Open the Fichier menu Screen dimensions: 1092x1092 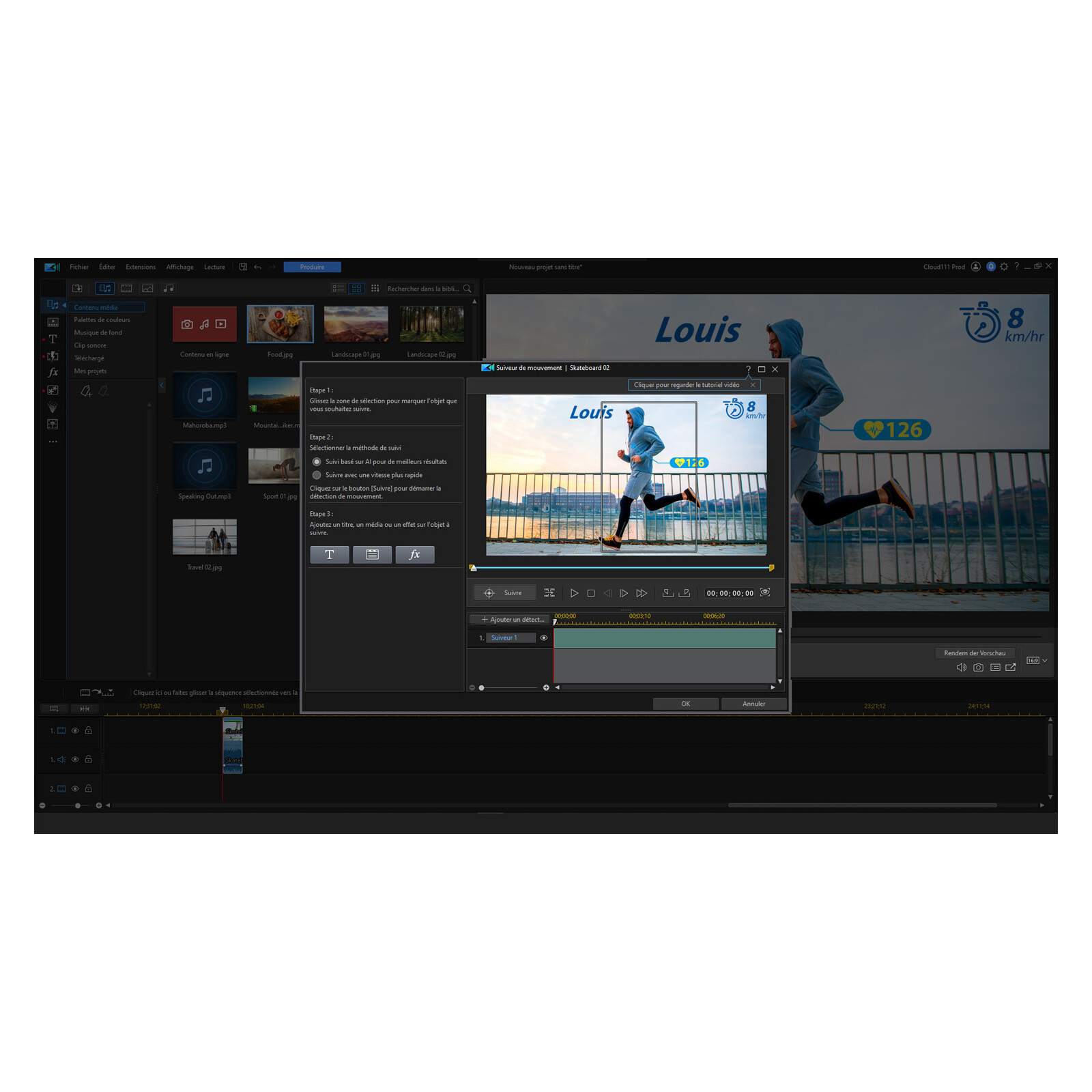[x=79, y=267]
